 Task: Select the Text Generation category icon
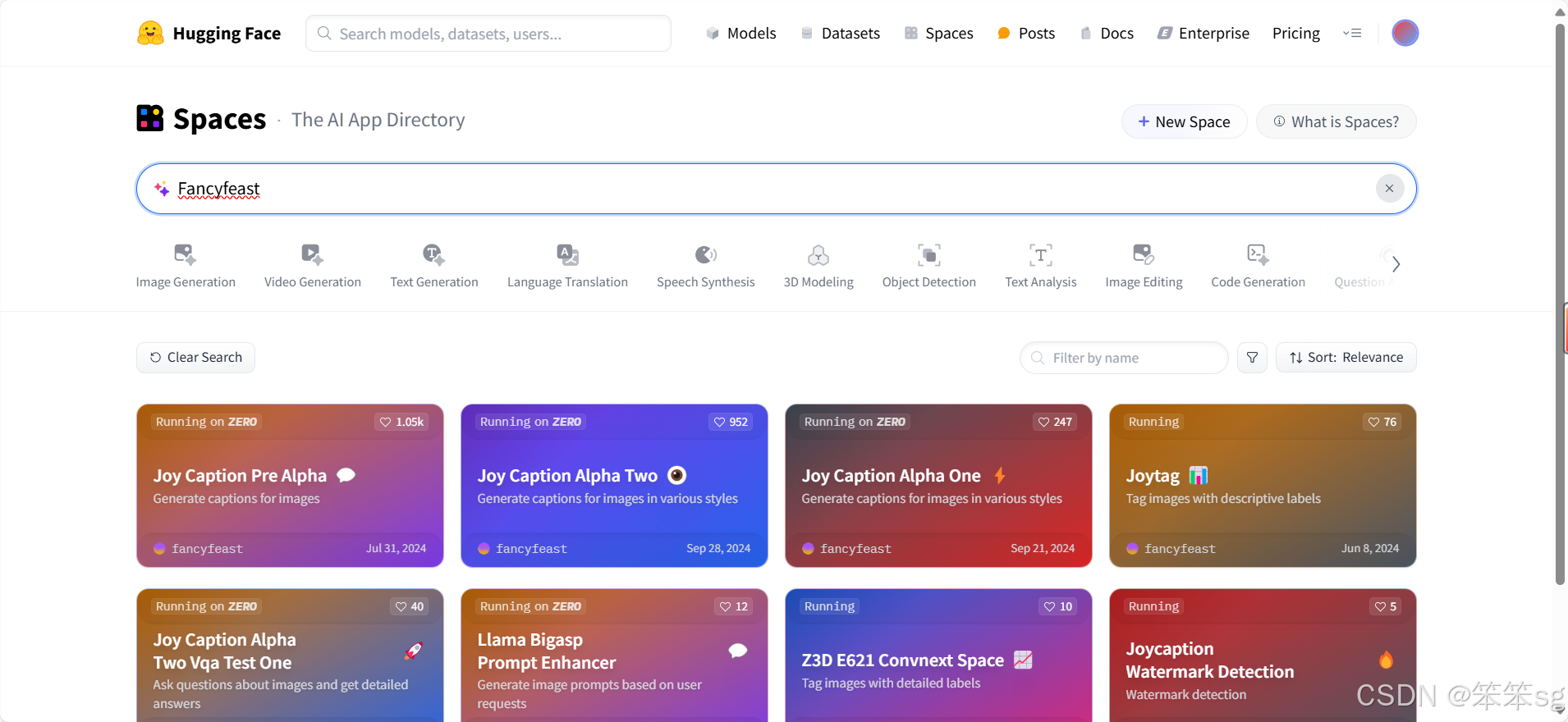433,254
